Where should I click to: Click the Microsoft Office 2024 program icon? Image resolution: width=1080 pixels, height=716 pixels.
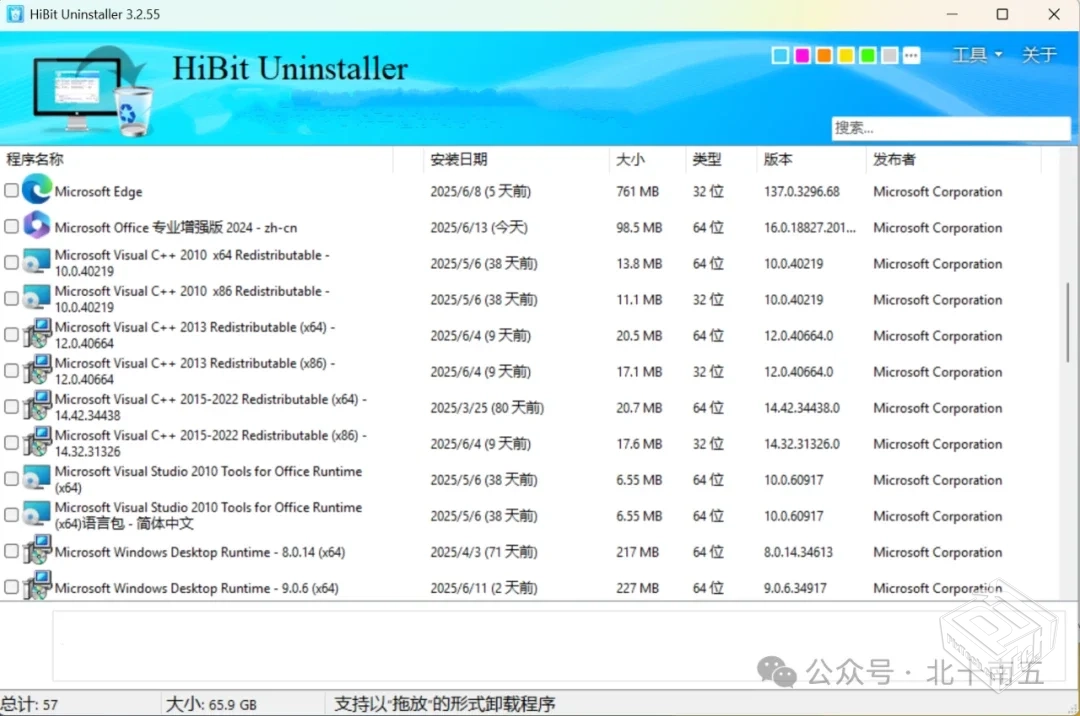[x=35, y=226]
